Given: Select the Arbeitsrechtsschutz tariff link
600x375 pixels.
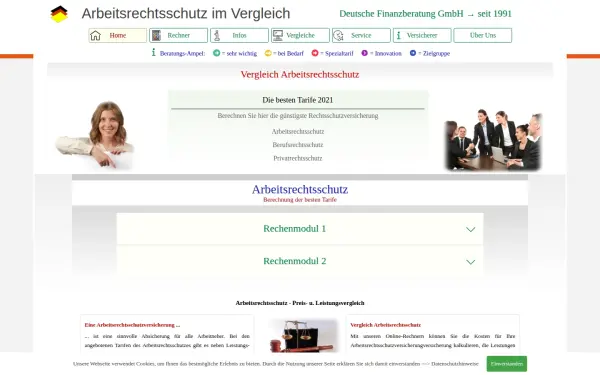Looking at the screenshot, I should (x=298, y=132).
